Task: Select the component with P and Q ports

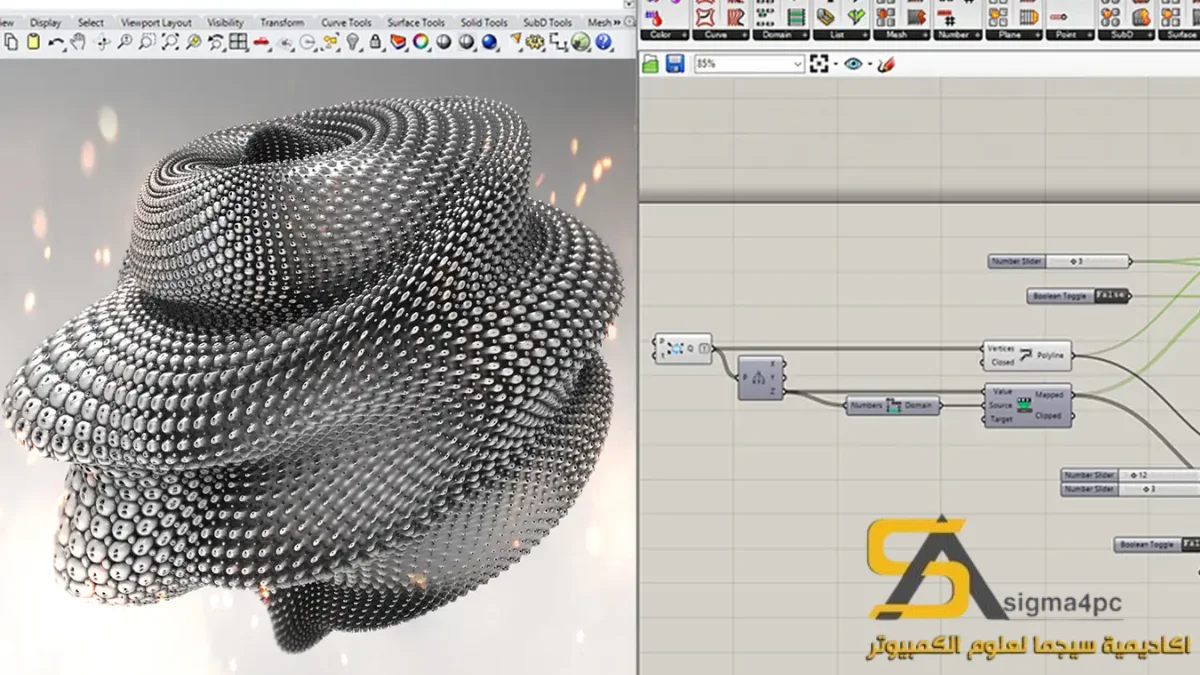Action: pyautogui.click(x=683, y=348)
